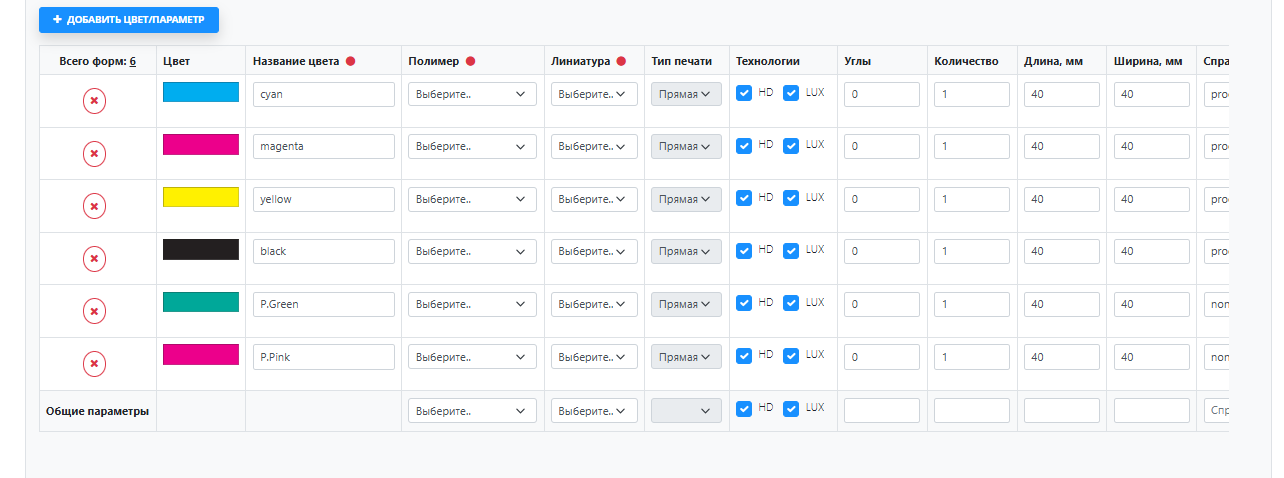
Task: Edit the yellow color name field
Action: (x=324, y=199)
